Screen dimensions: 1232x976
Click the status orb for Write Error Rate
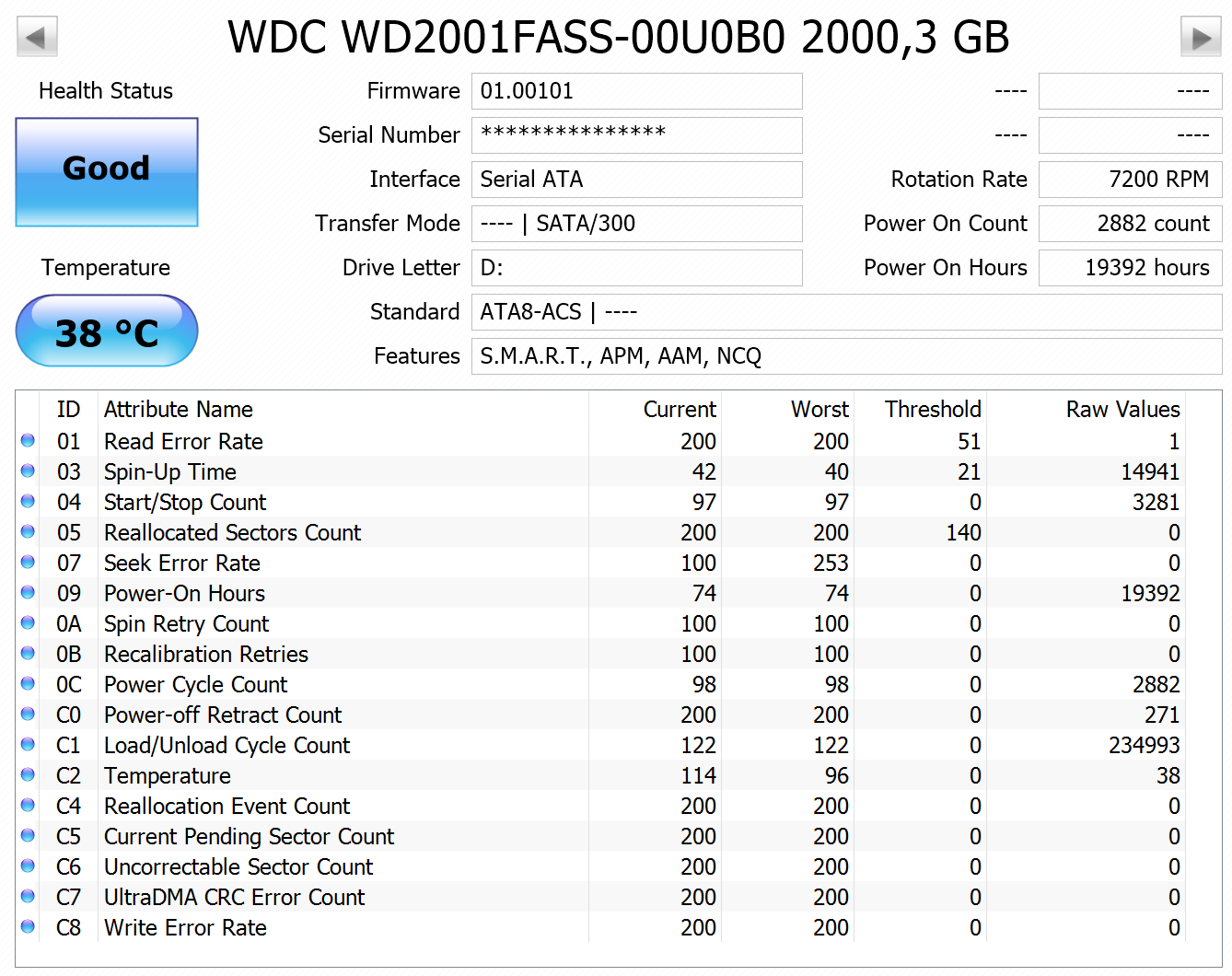click(28, 927)
